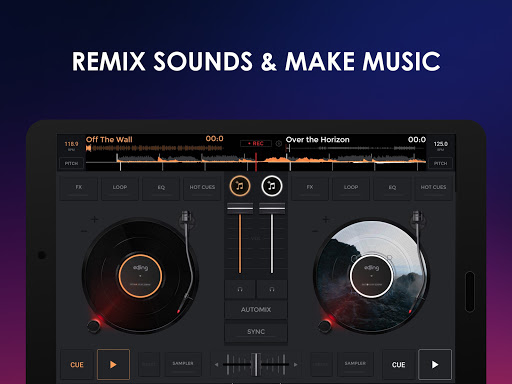Enable AUTOMIX mode
The width and height of the screenshot is (512, 384).
[256, 310]
